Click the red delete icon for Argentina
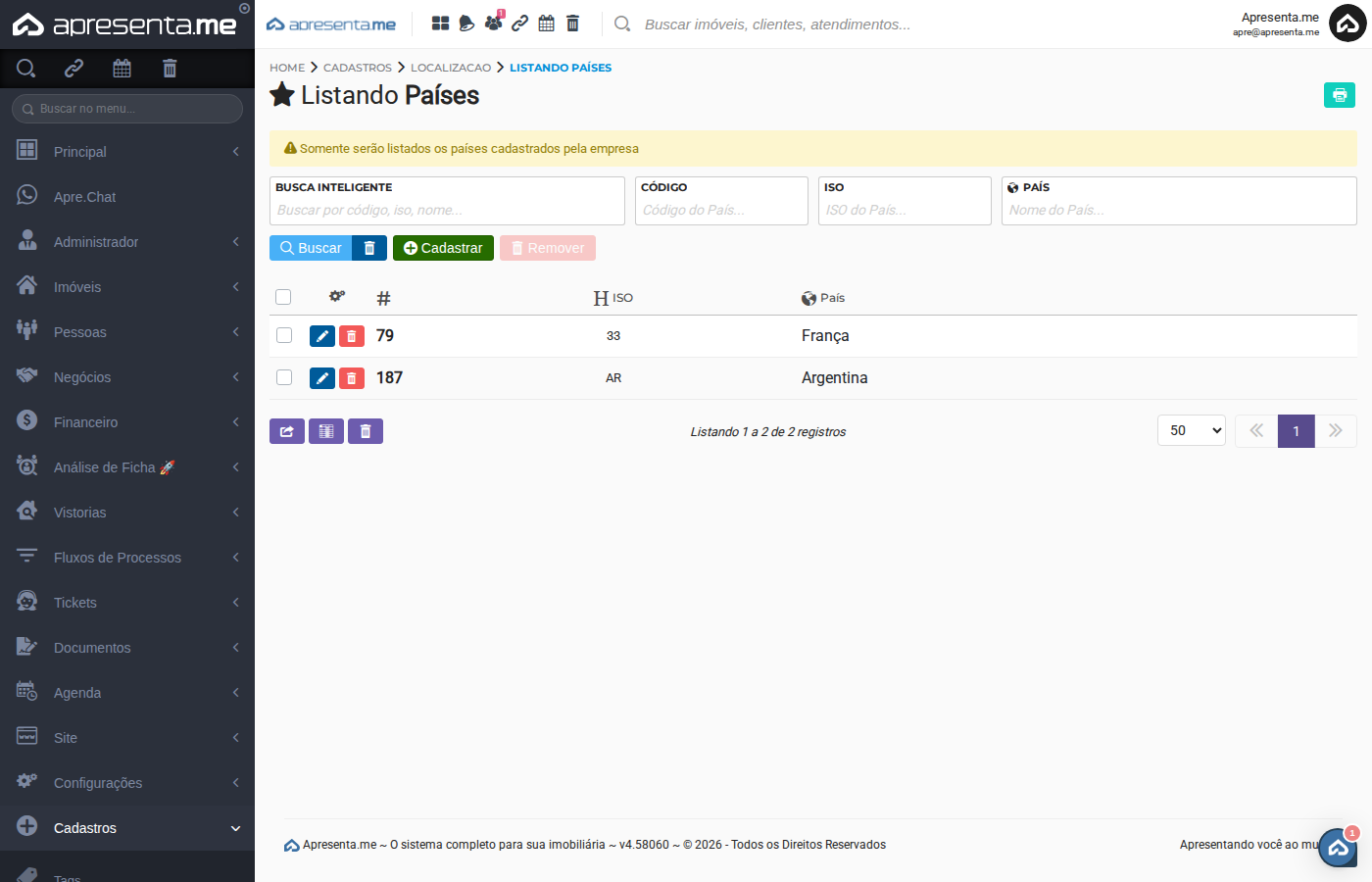Image resolution: width=1372 pixels, height=882 pixels. 352,378
